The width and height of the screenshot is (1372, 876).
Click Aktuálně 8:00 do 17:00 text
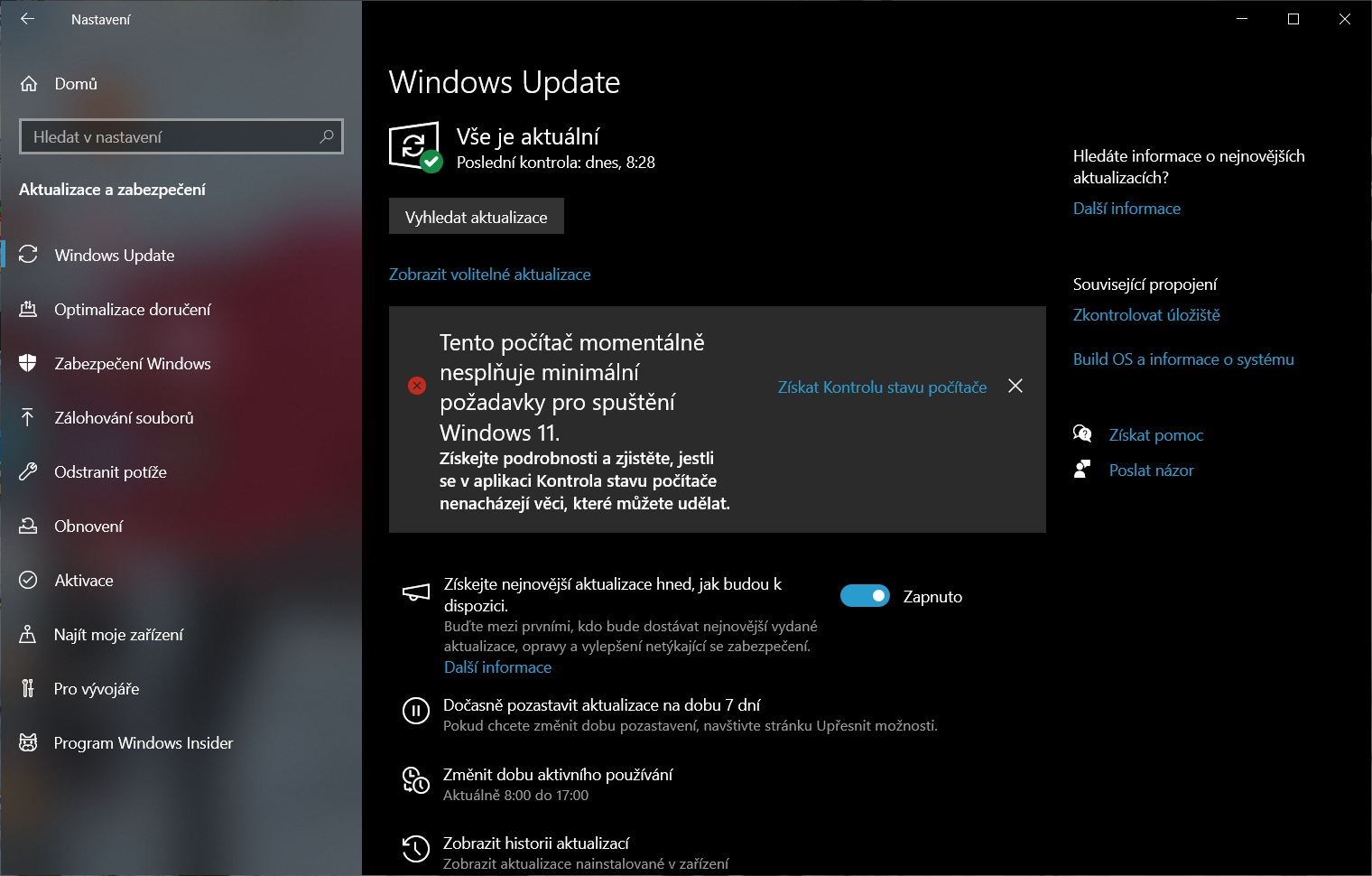tap(515, 795)
